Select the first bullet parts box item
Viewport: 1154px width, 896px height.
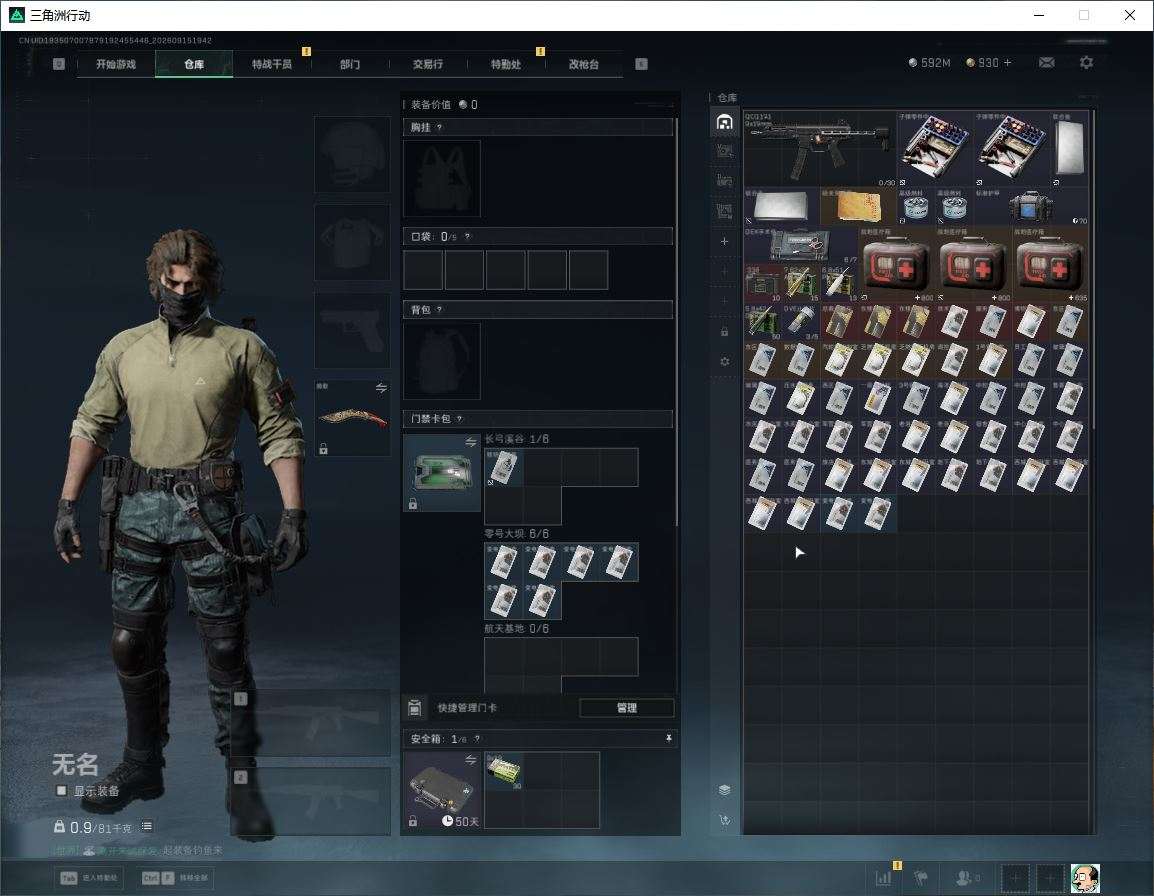coord(935,148)
